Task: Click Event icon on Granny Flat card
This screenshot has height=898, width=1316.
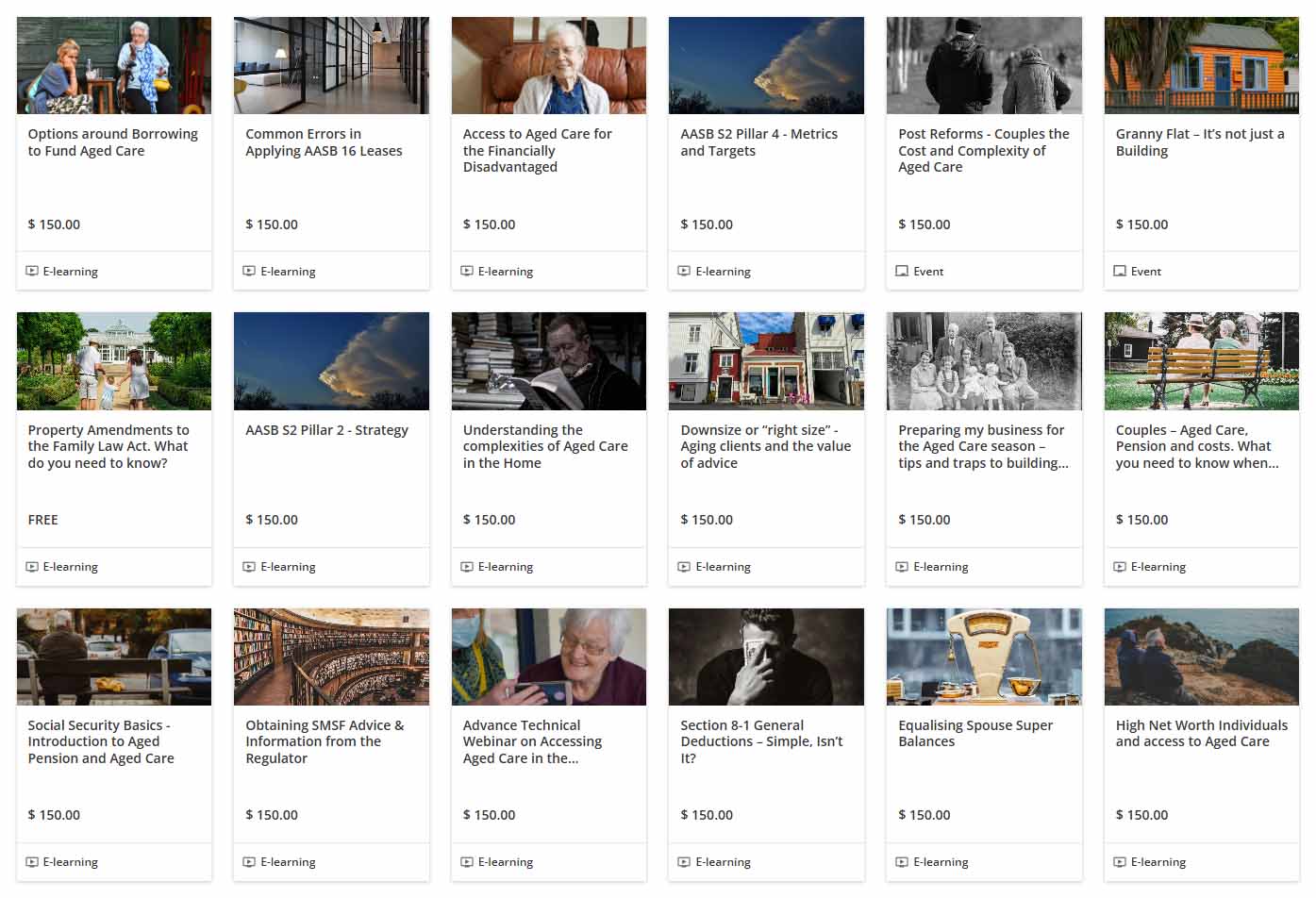Action: 1120,272
